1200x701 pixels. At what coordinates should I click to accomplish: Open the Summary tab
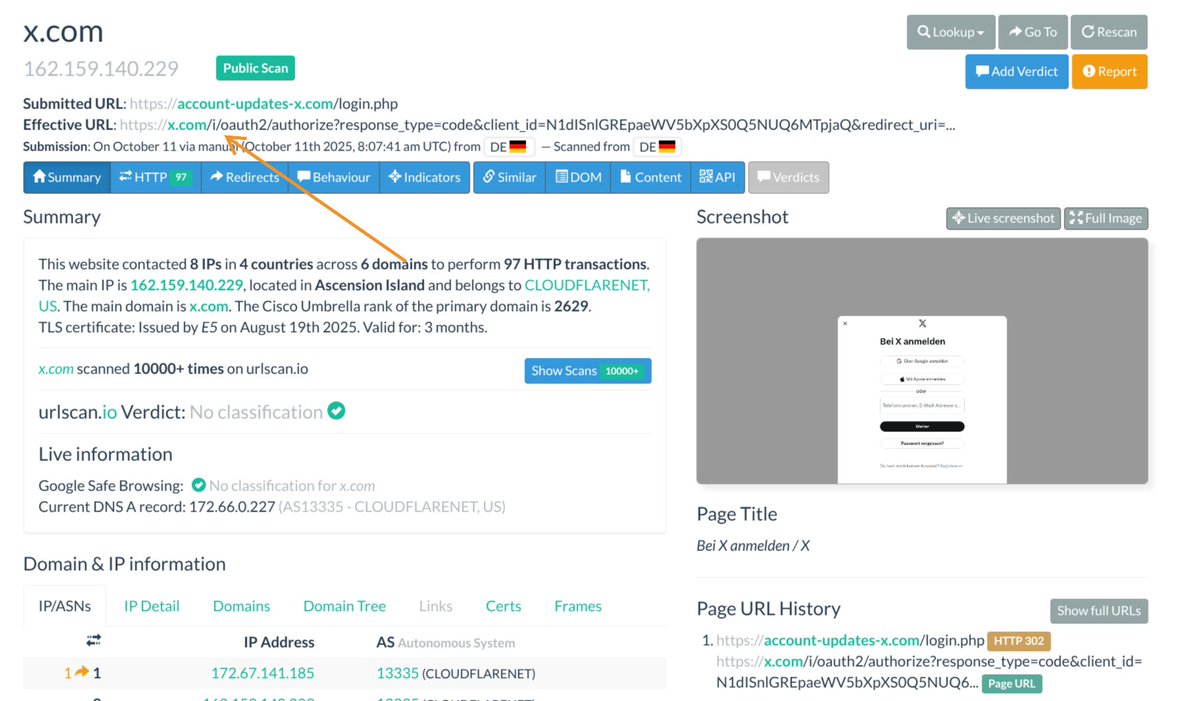tap(67, 177)
